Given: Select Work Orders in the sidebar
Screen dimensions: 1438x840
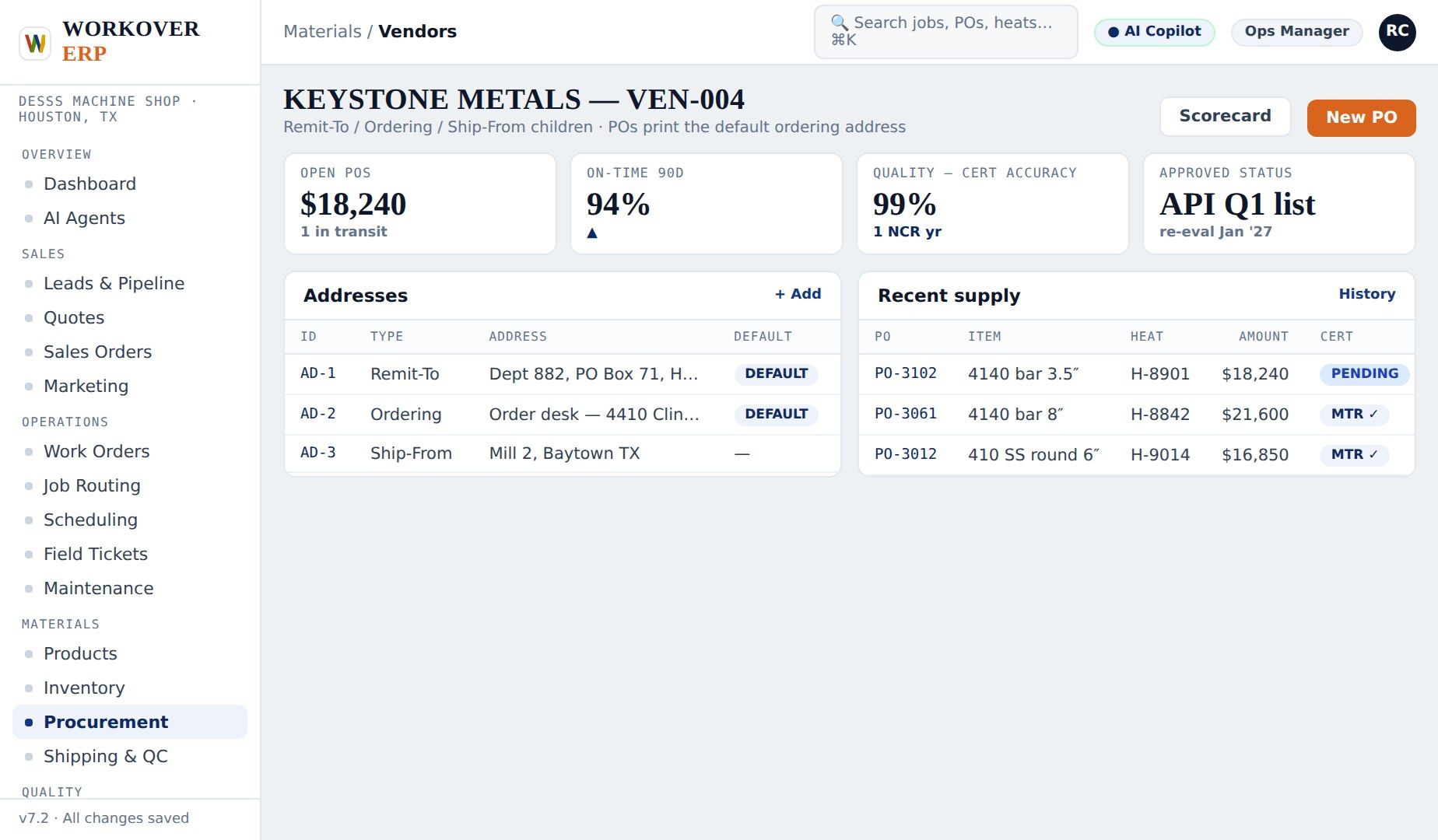Looking at the screenshot, I should [96, 451].
